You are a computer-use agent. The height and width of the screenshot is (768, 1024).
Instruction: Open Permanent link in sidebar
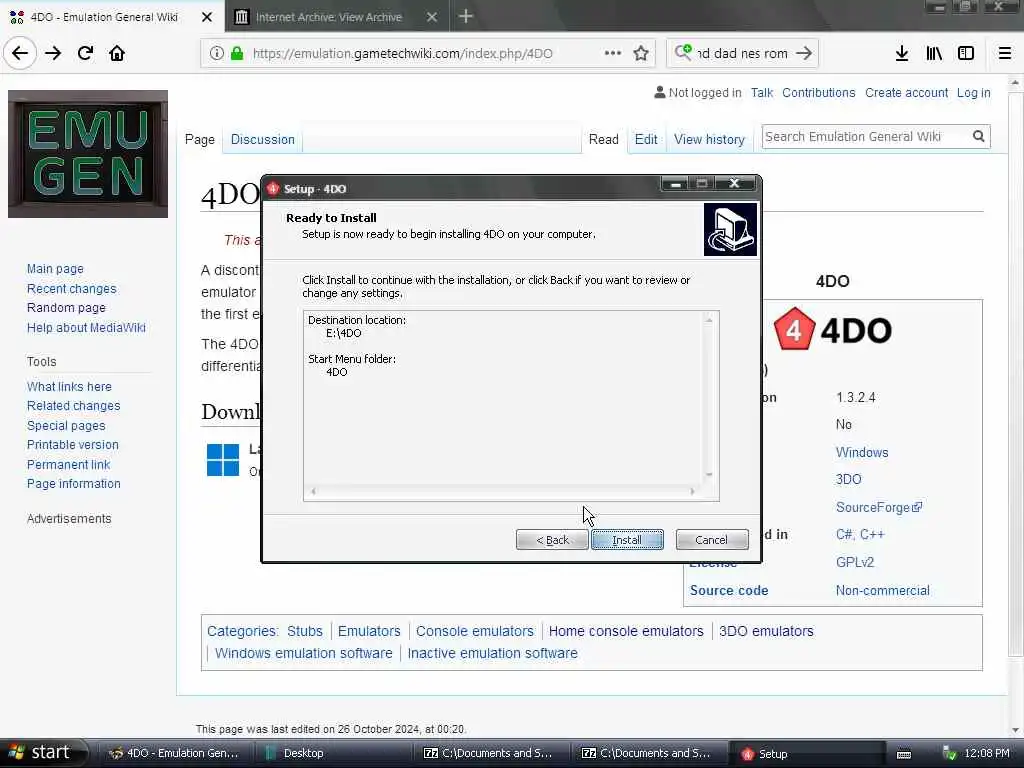click(68, 465)
